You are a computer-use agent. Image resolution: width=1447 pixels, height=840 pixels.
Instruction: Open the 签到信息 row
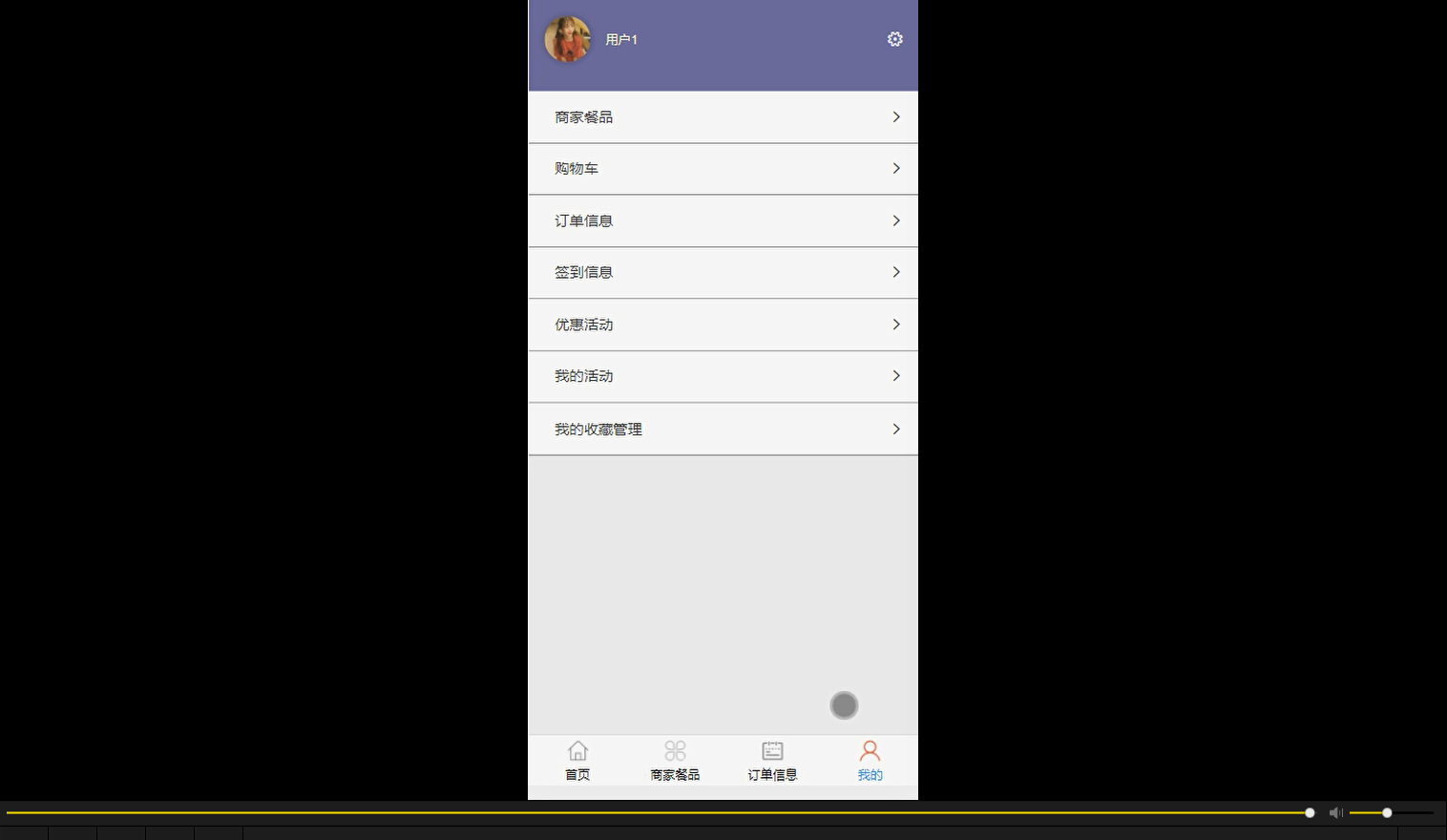click(x=723, y=273)
